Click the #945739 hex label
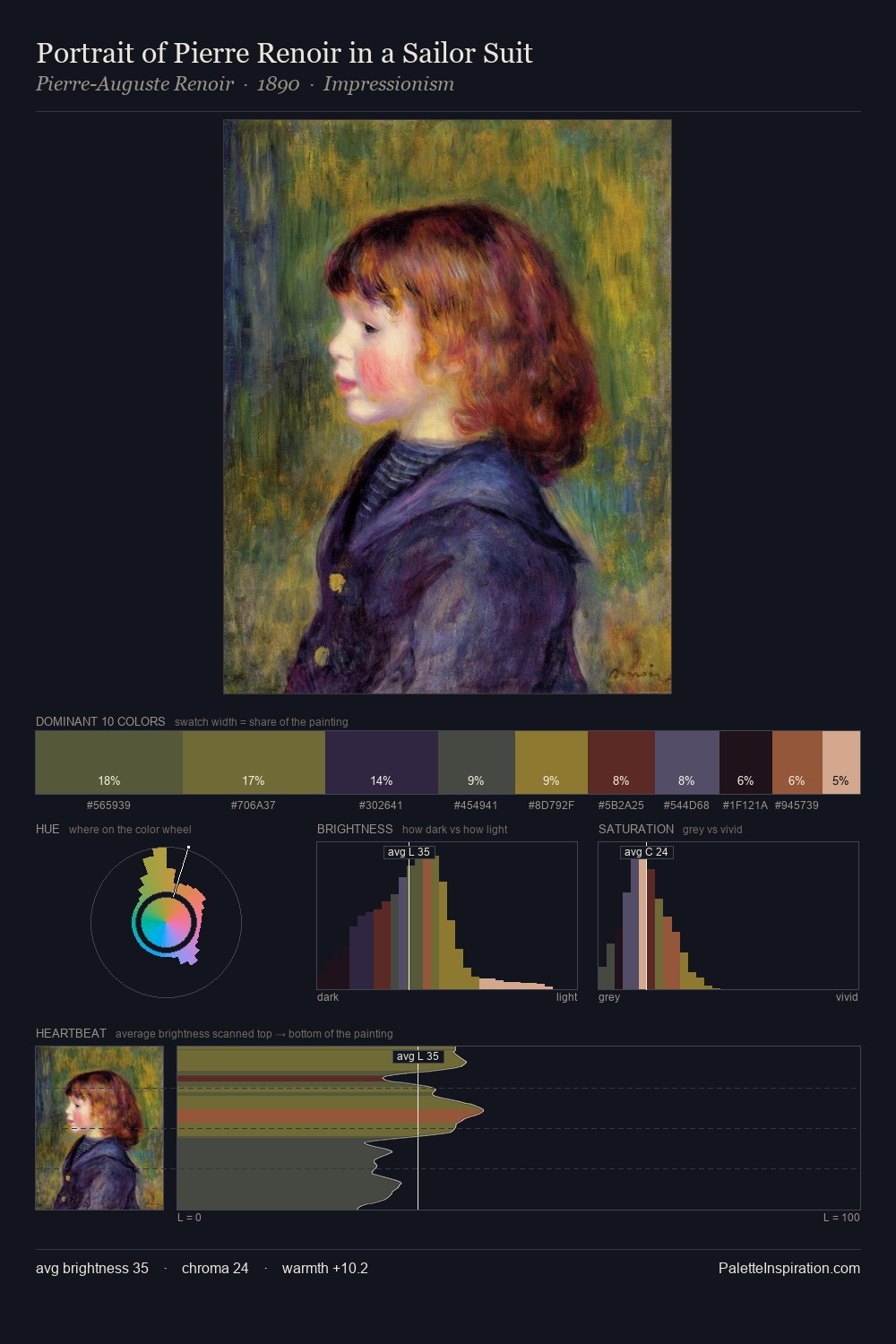The height and width of the screenshot is (1344, 896). 797,806
